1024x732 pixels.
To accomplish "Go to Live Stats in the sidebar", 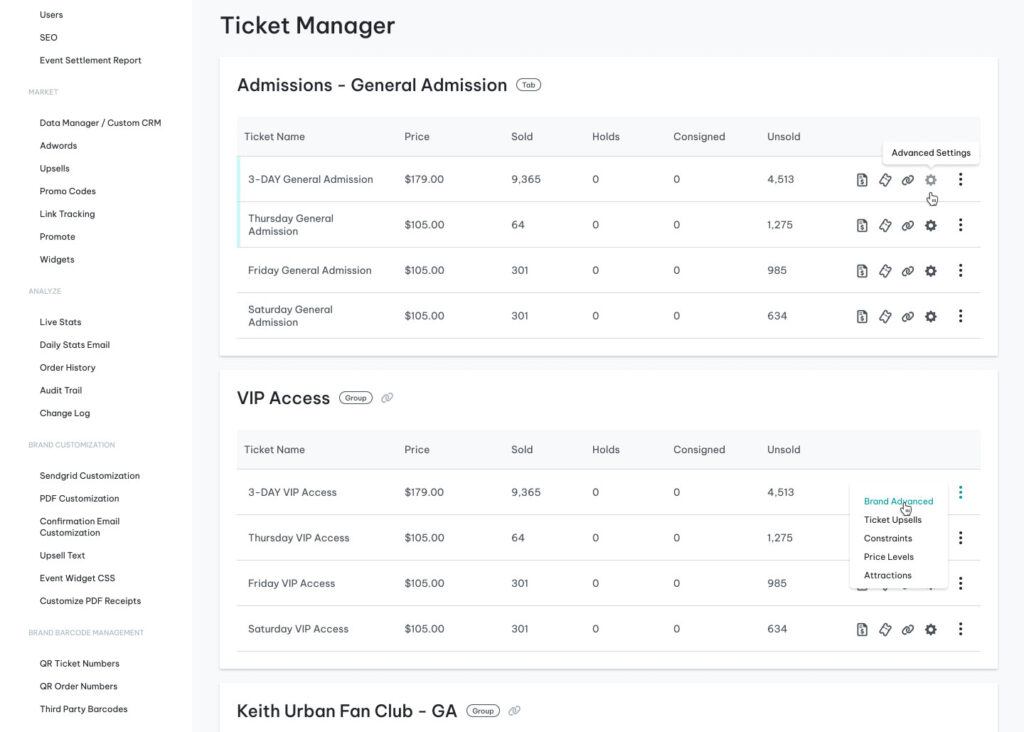I will 60,322.
